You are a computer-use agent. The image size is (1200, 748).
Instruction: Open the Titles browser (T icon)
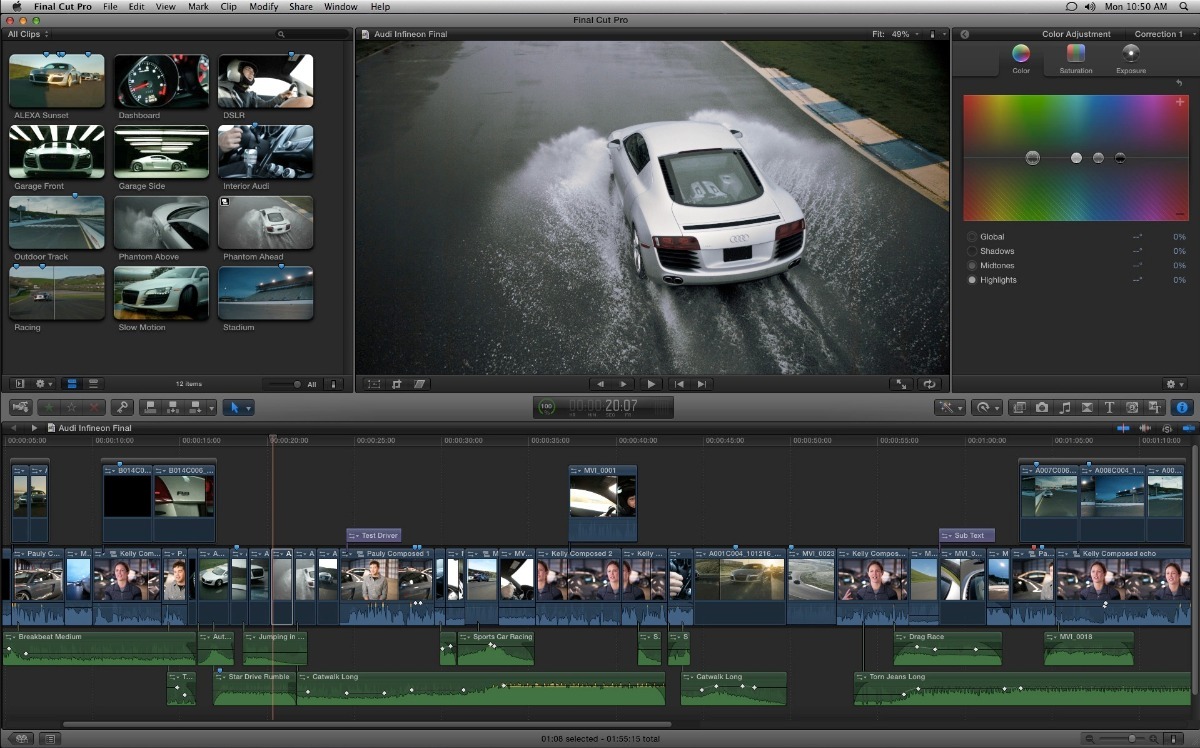pos(1109,408)
